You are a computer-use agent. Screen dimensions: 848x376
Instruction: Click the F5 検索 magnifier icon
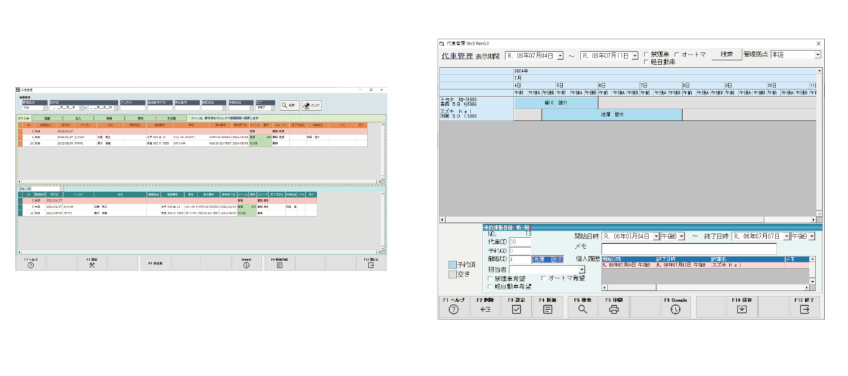[x=582, y=309]
